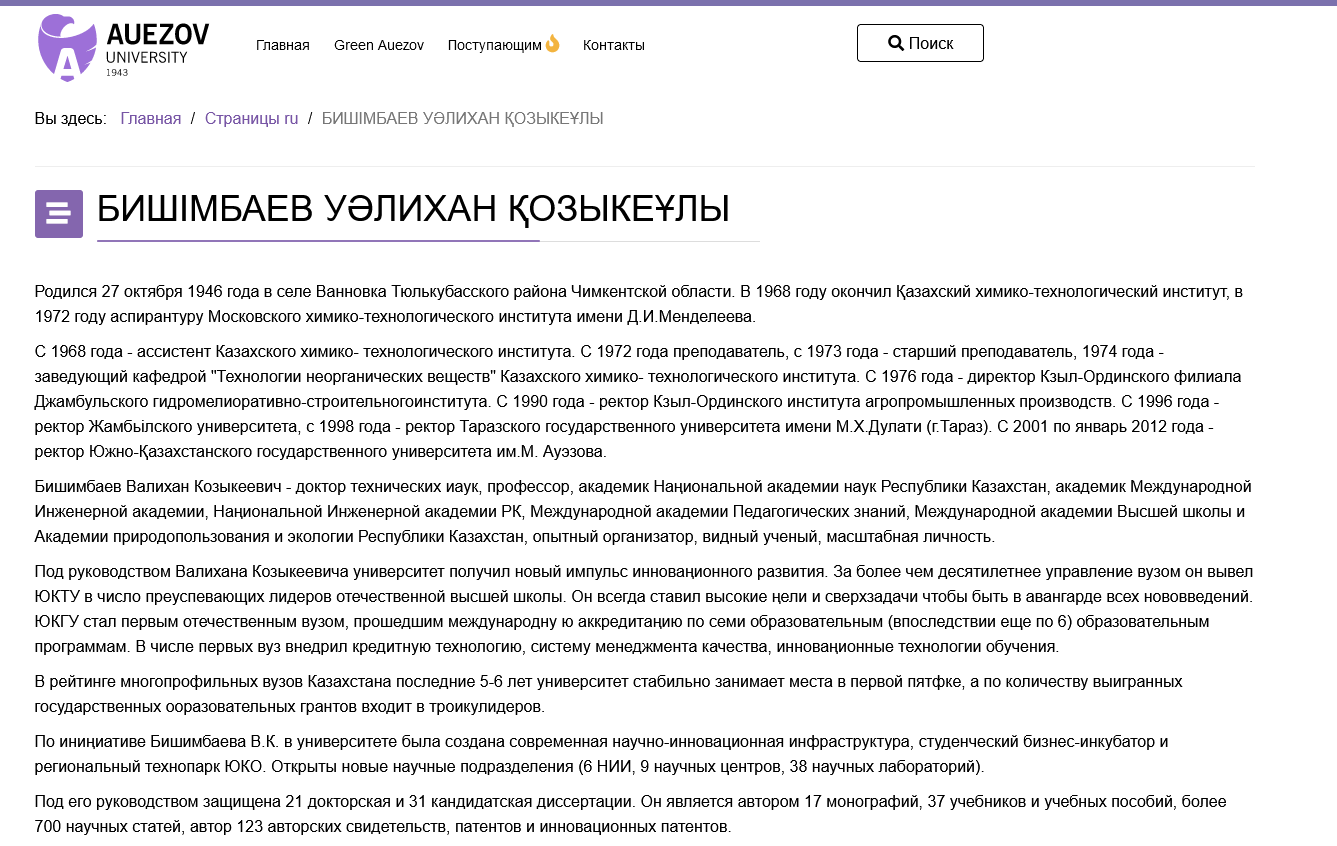Click the paragraph starting 'Под его руководством защищена'
The height and width of the screenshot is (846, 1337).
[x=630, y=814]
